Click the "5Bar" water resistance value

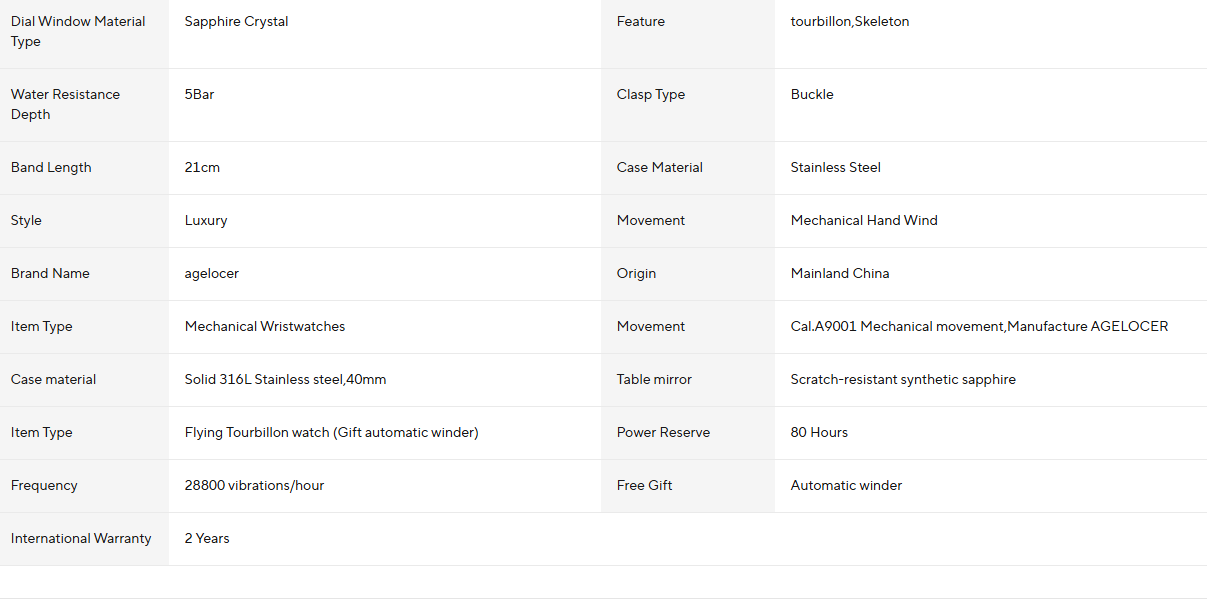[x=199, y=95]
